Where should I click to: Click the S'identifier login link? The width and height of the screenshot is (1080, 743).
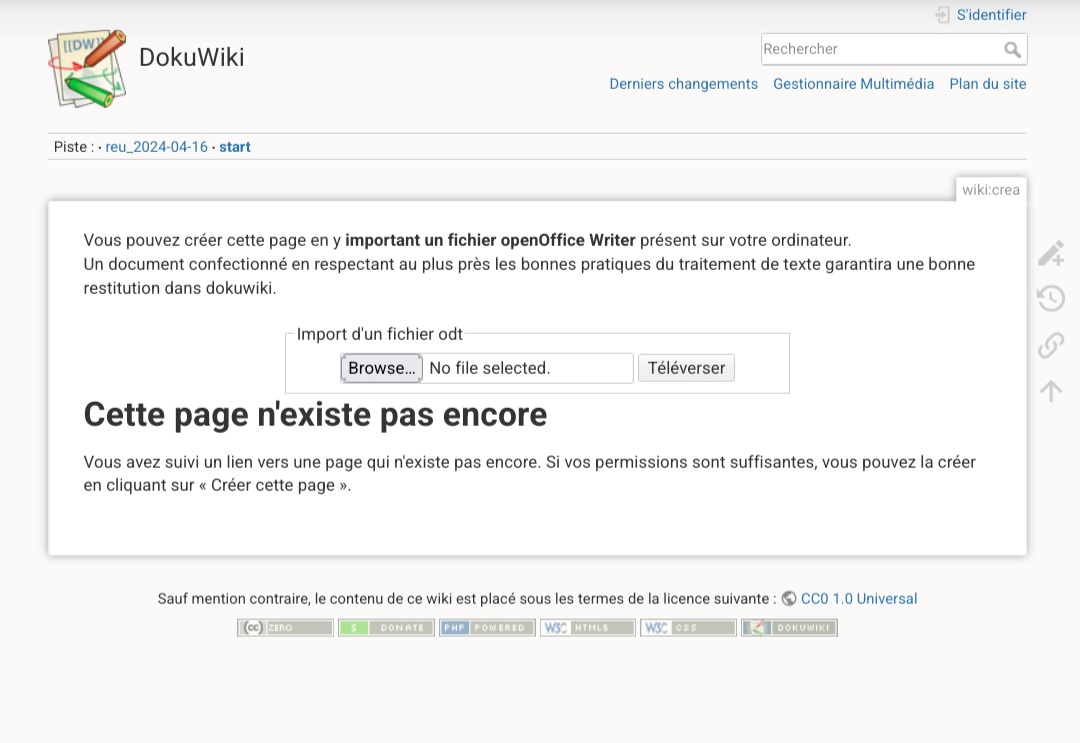990,15
